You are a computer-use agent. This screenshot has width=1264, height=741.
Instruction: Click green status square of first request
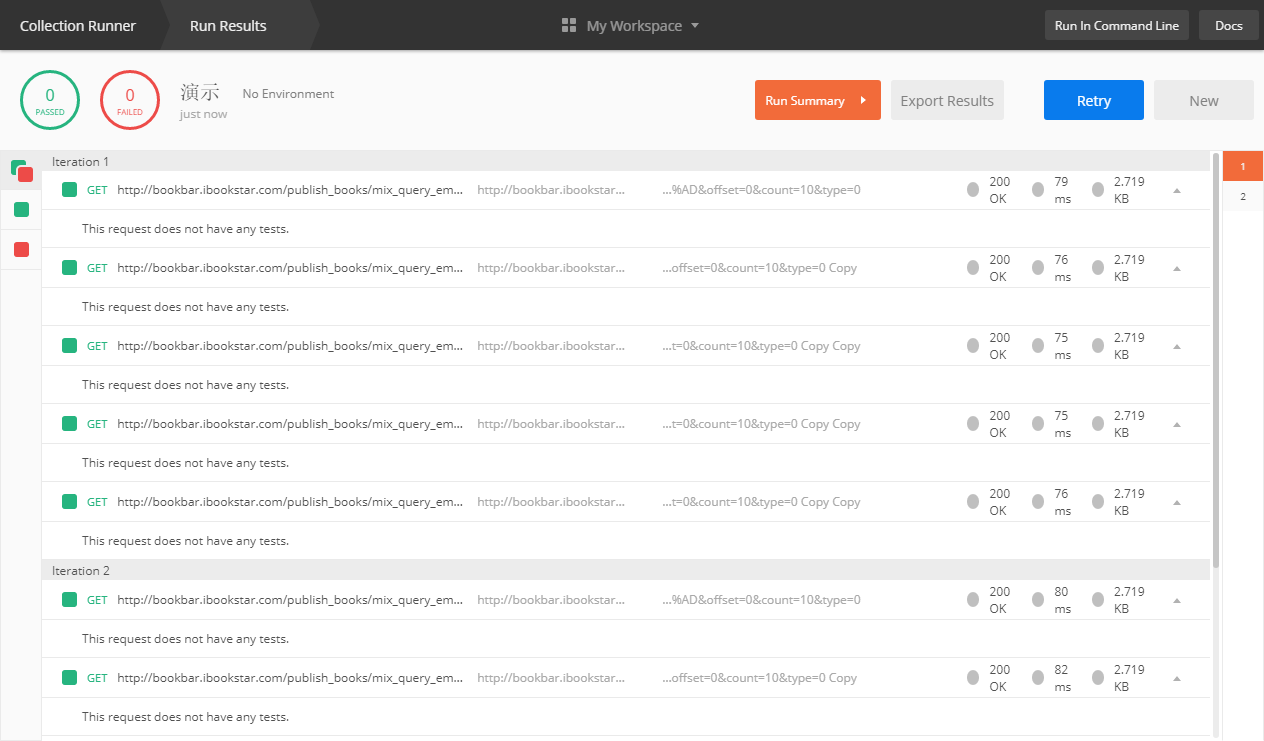pyautogui.click(x=69, y=190)
